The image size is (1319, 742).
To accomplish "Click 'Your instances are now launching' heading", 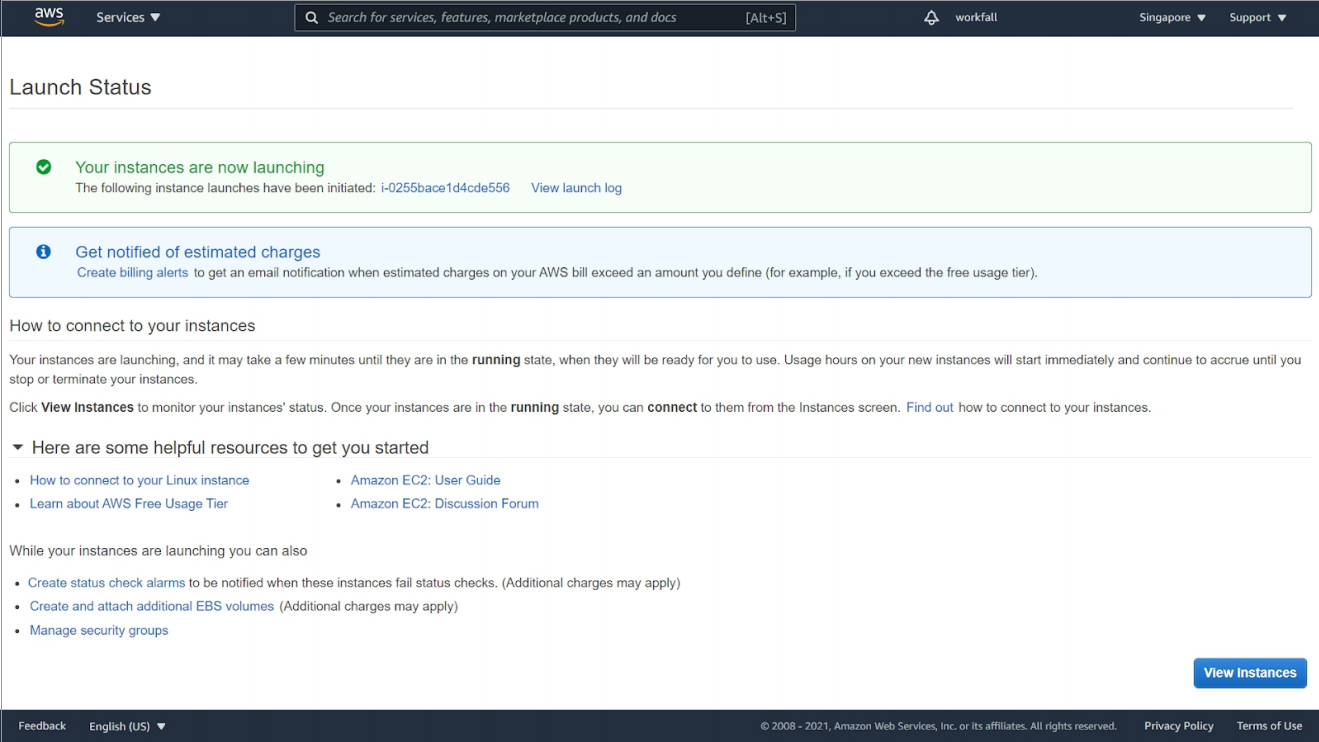I will pyautogui.click(x=200, y=168).
